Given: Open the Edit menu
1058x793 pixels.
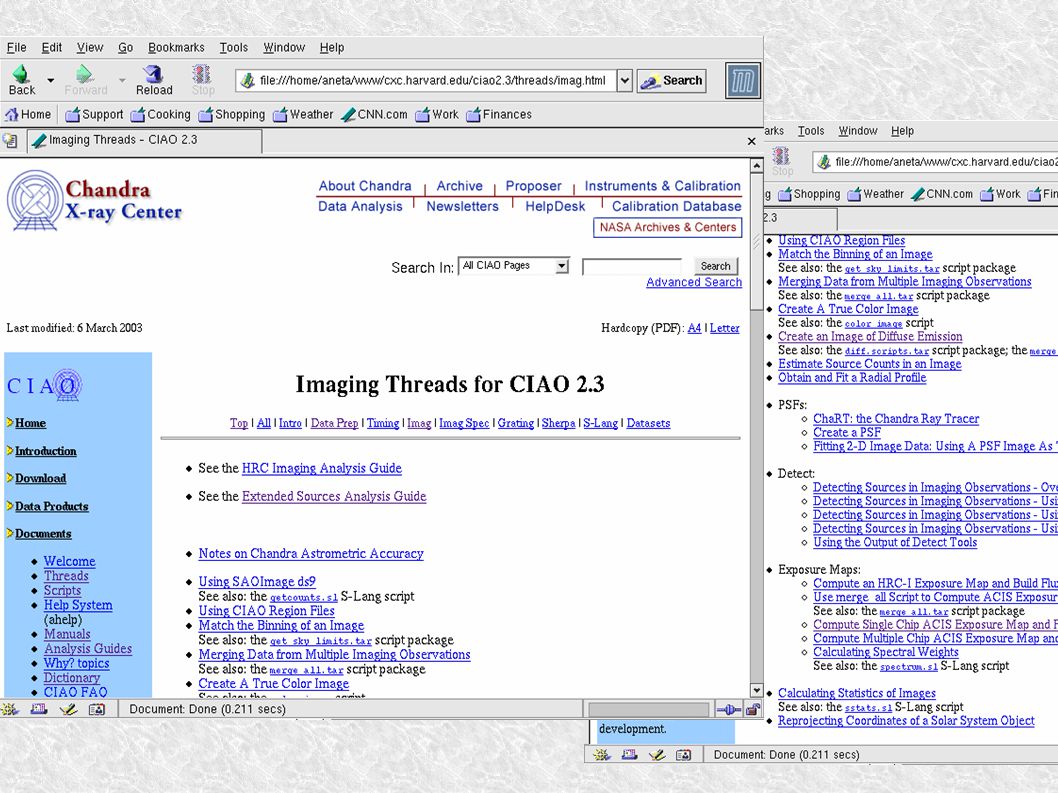Looking at the screenshot, I should click(52, 47).
